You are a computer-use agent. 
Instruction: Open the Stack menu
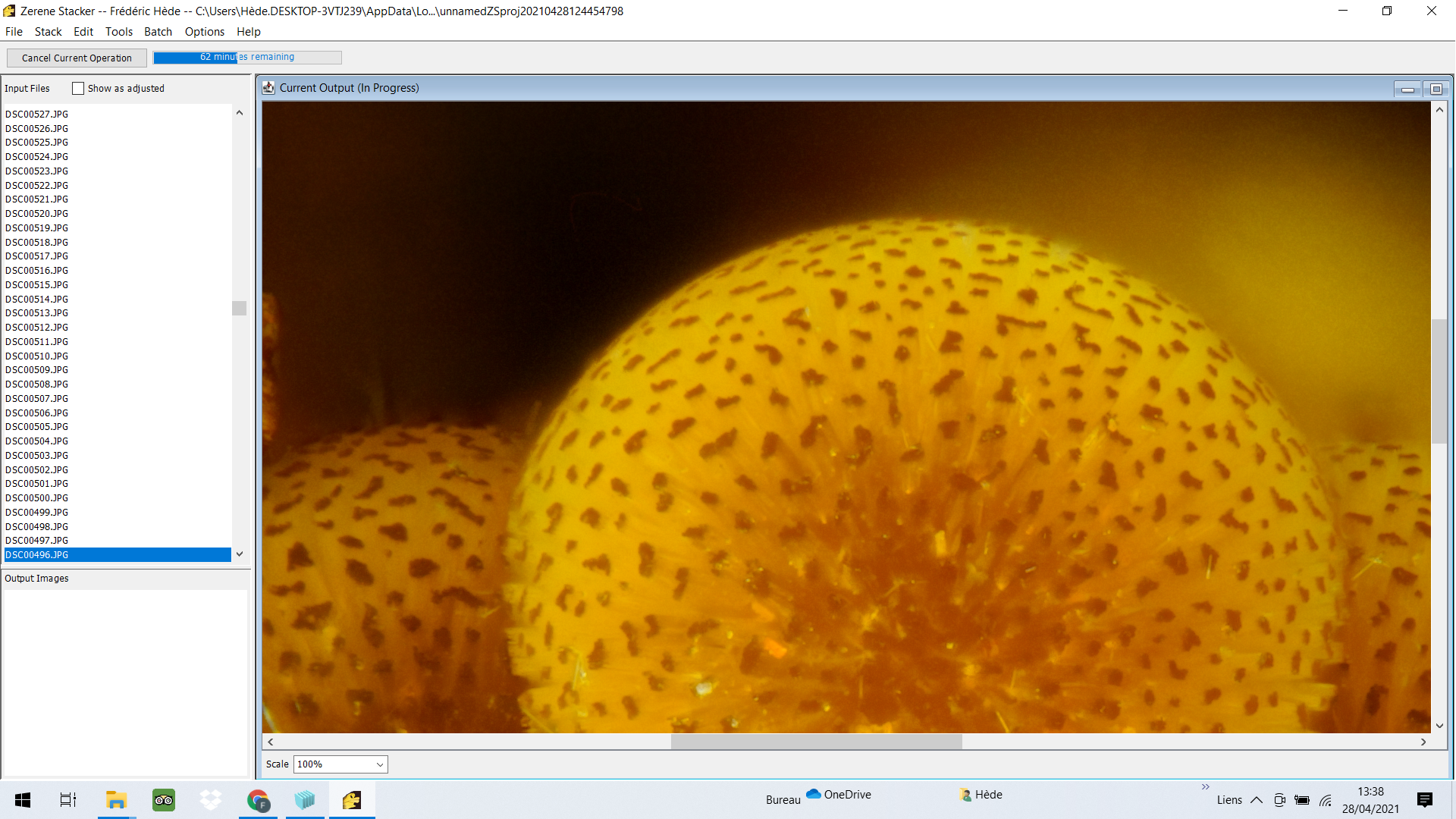pos(48,32)
